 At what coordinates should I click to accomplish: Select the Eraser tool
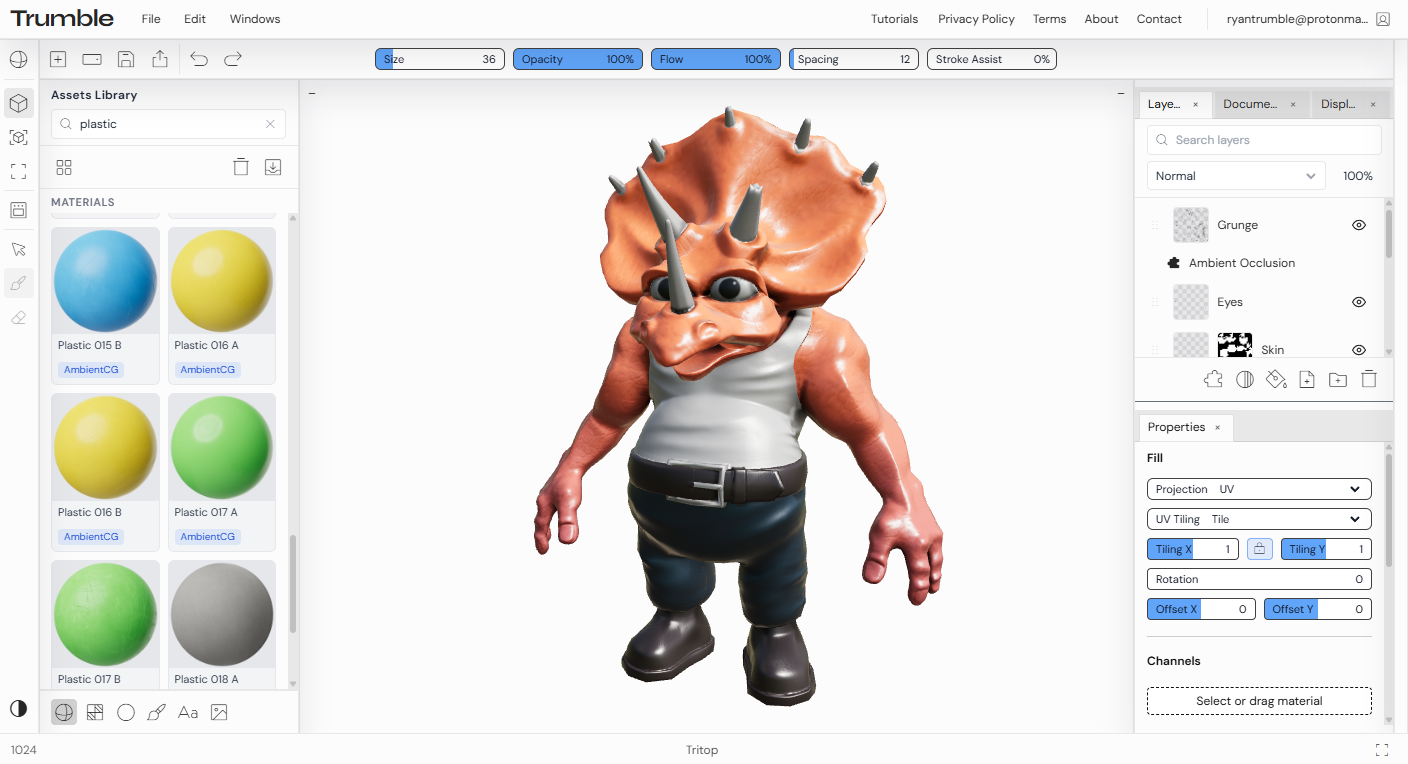click(x=18, y=318)
